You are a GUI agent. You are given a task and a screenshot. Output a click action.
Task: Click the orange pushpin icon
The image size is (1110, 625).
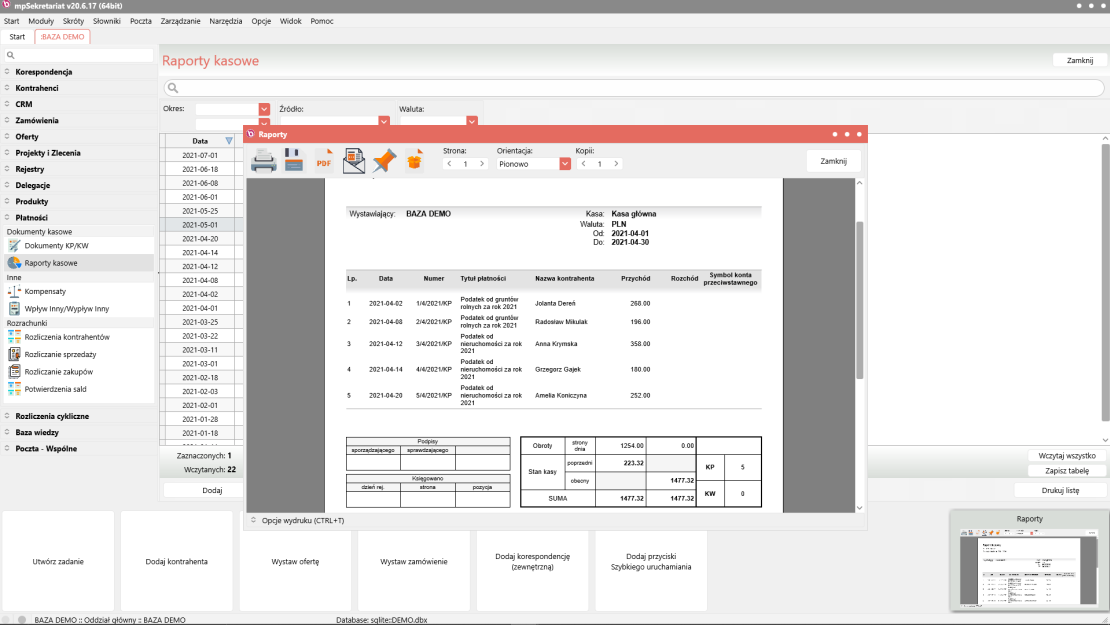pos(384,161)
